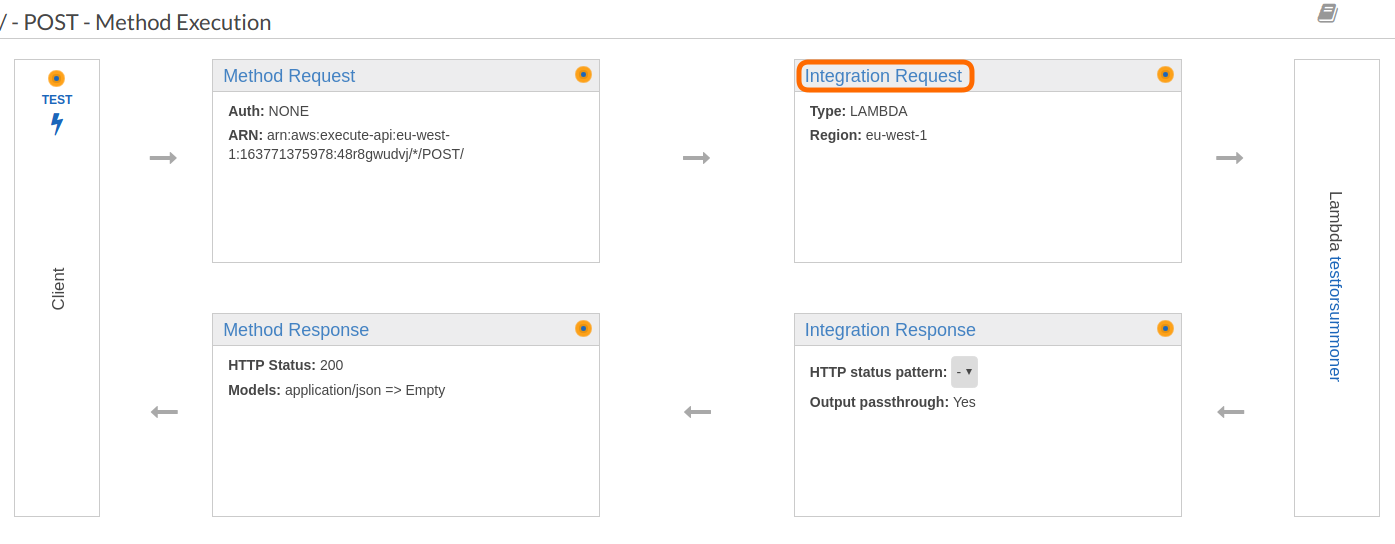This screenshot has height=544, width=1395.
Task: Click the Method Response orange indicator icon
Action: (x=583, y=329)
